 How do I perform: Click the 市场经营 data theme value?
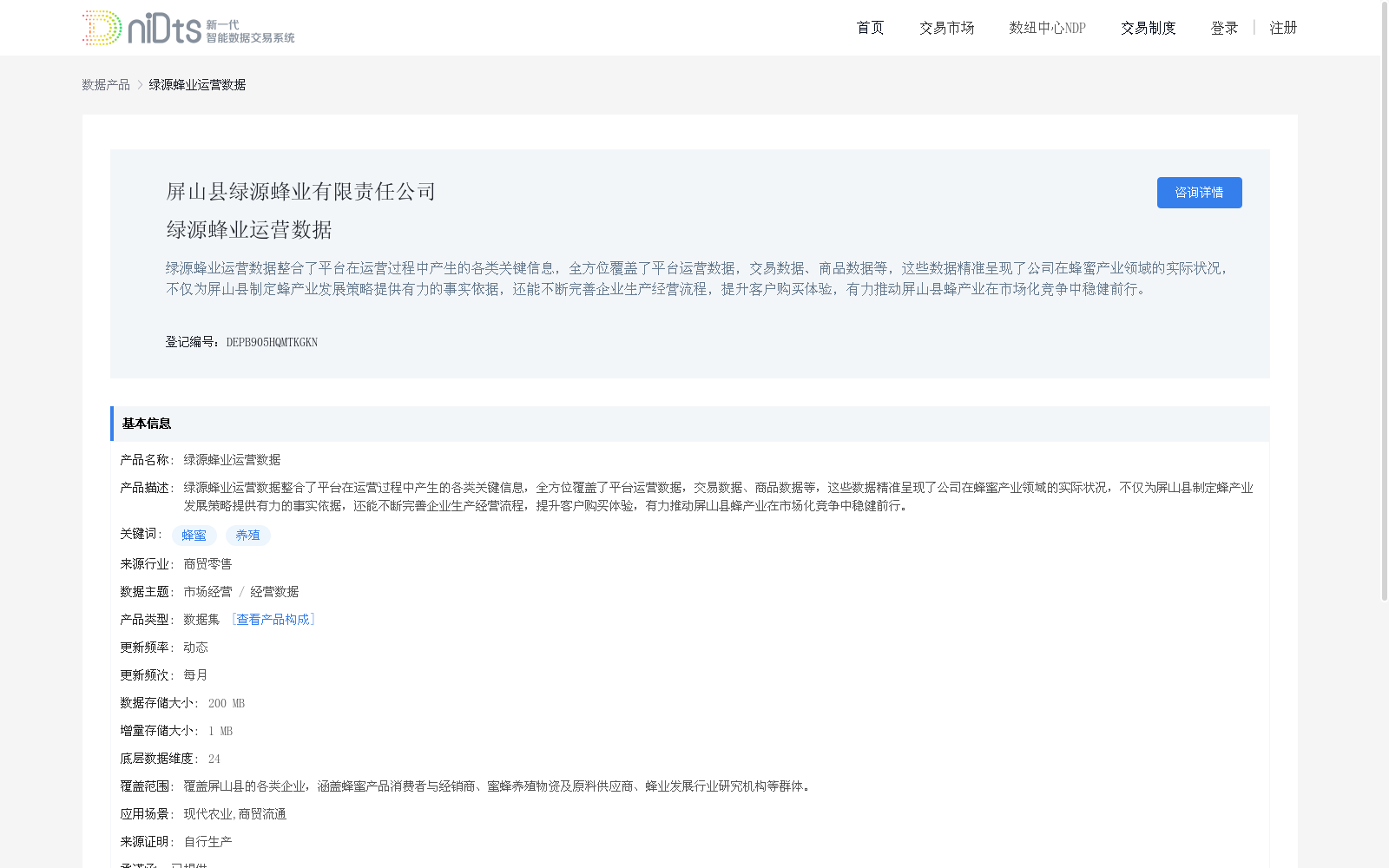tap(207, 592)
